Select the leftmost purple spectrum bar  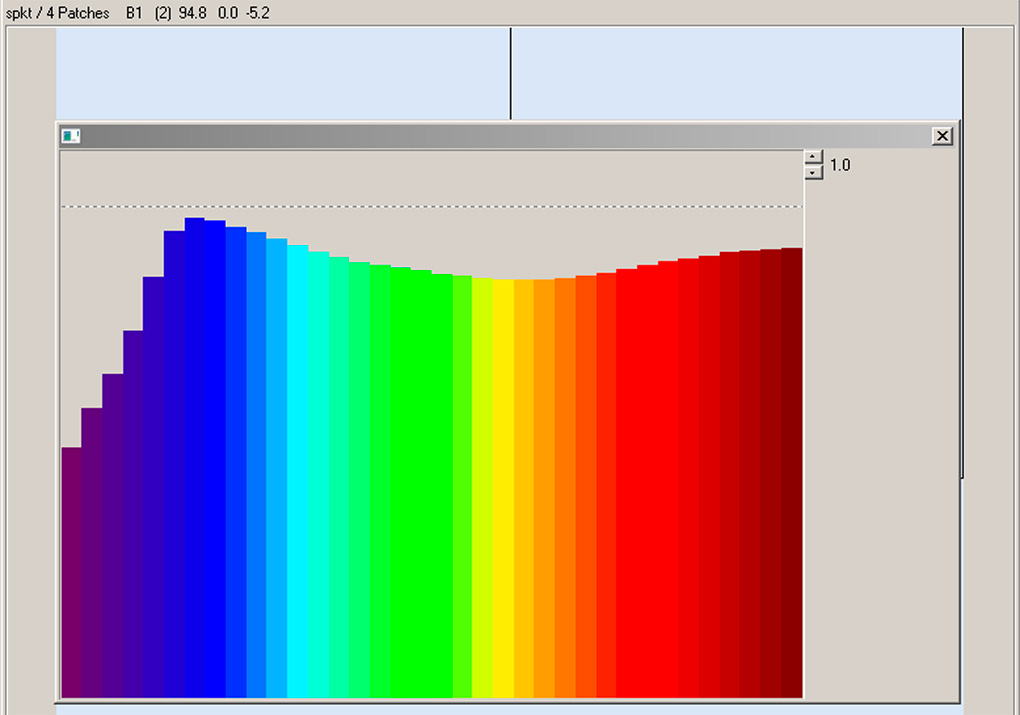(x=71, y=573)
